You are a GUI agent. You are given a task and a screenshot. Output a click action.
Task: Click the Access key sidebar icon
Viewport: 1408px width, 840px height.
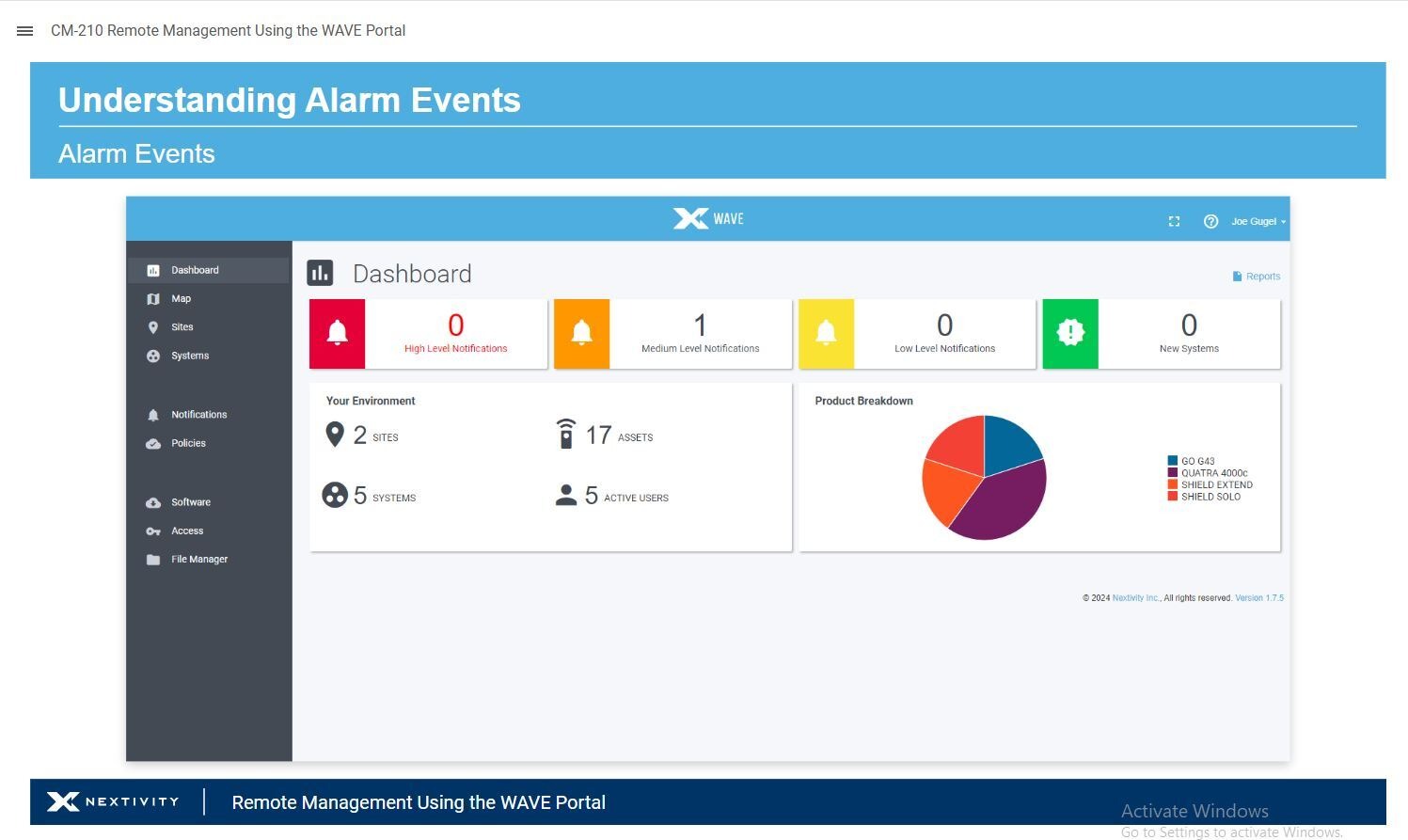click(x=153, y=531)
